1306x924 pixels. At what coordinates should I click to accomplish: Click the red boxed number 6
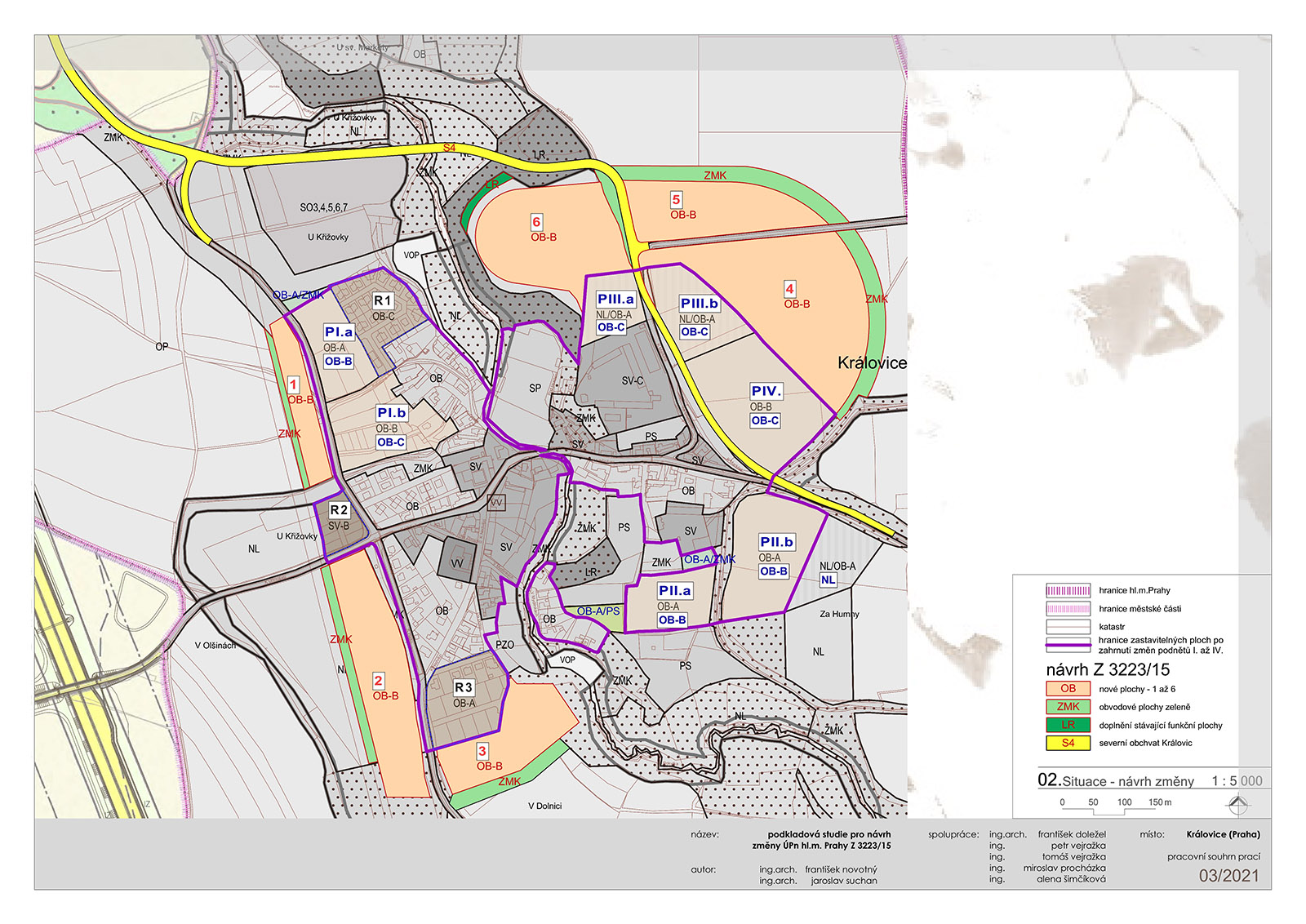[536, 222]
